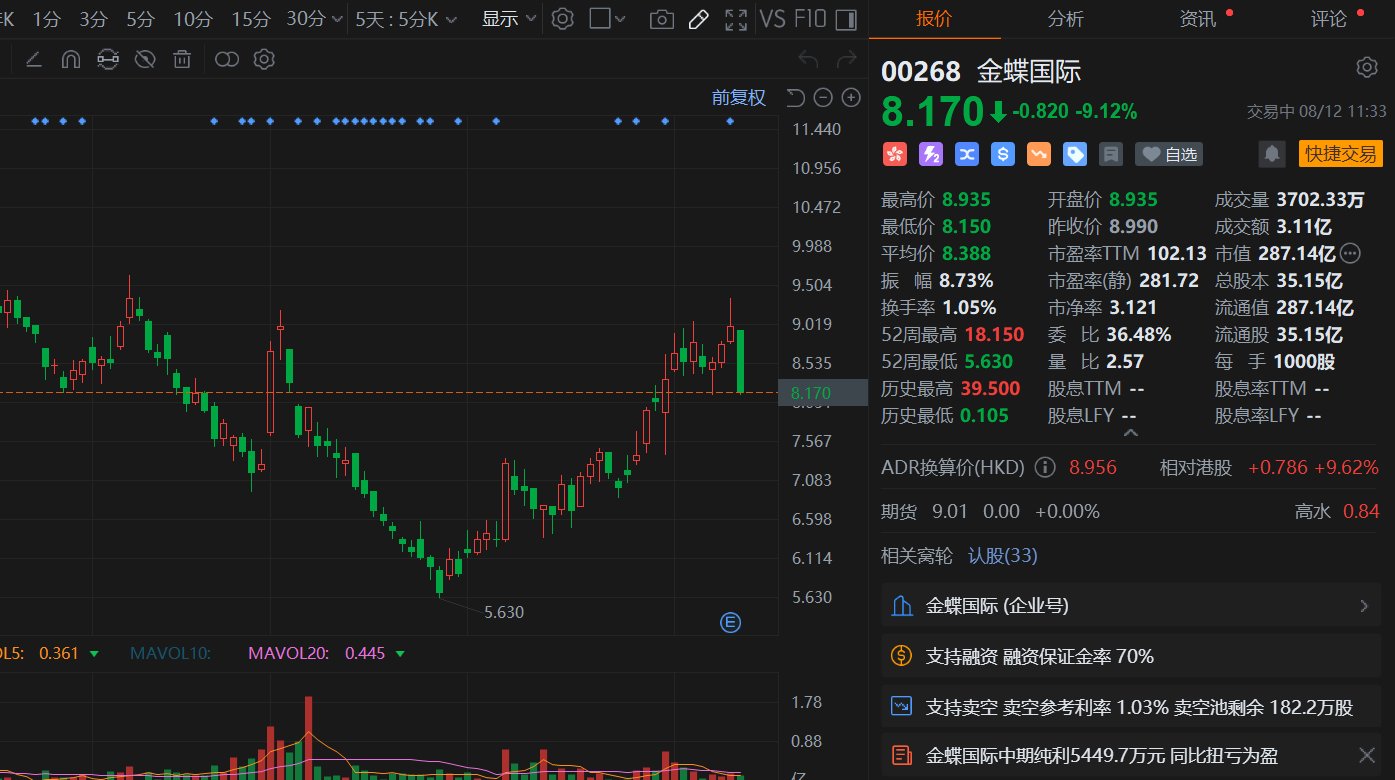Open MAVOL20 indicator dropdown arrow
1395x780 pixels.
(x=400, y=654)
